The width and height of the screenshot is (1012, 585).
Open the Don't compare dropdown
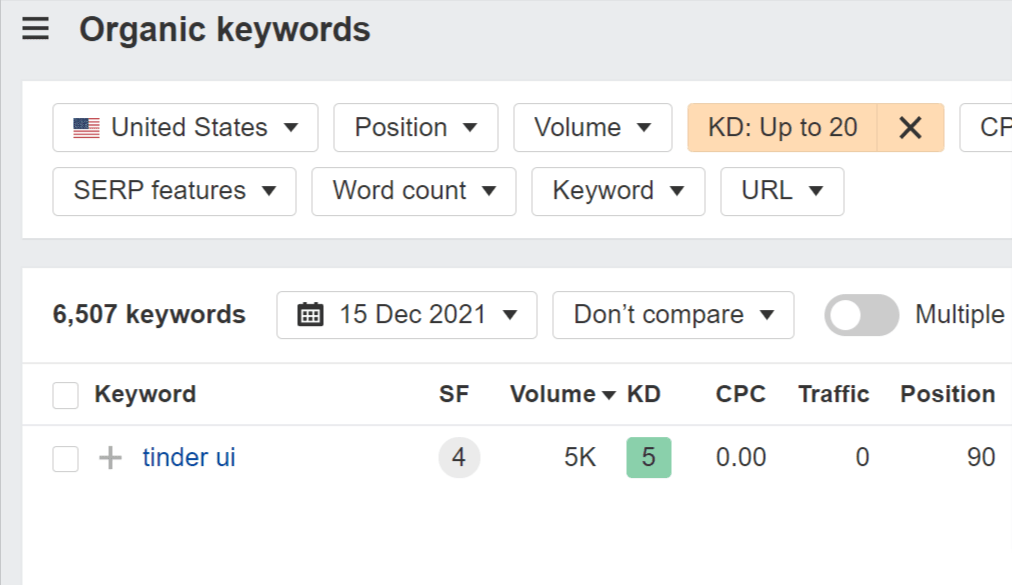click(x=673, y=315)
